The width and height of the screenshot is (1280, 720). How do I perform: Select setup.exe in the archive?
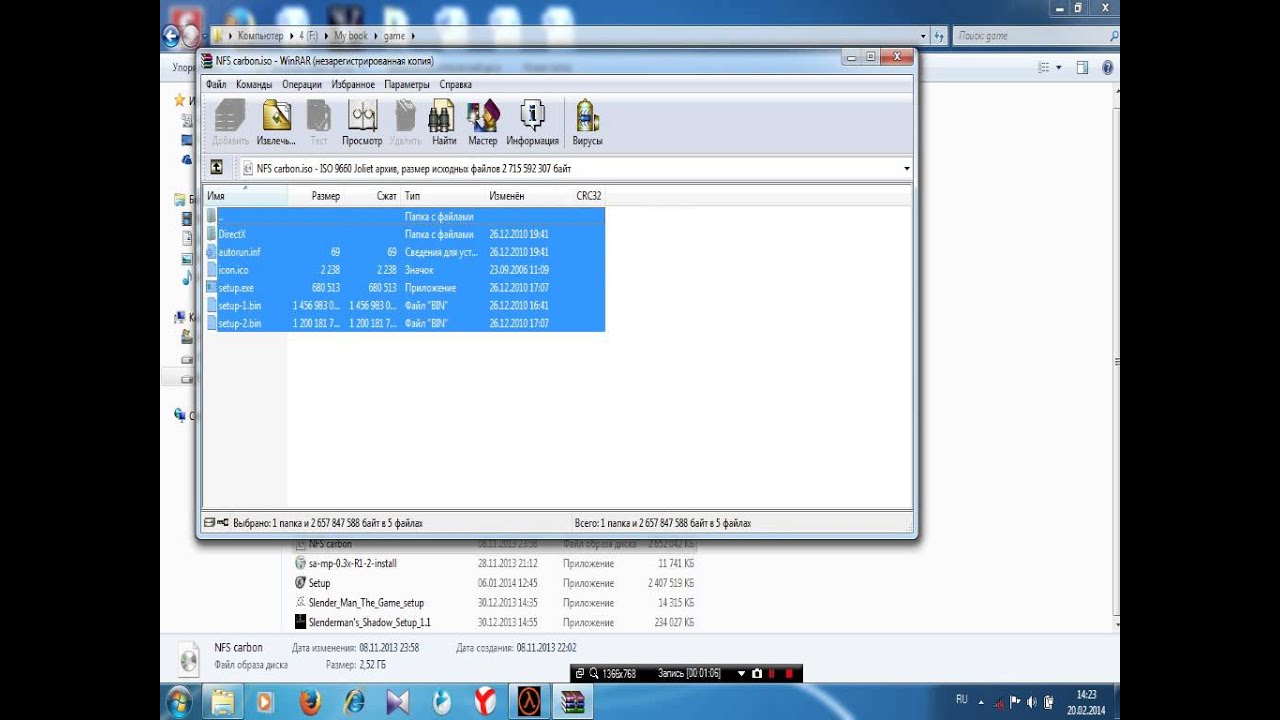(x=405, y=288)
